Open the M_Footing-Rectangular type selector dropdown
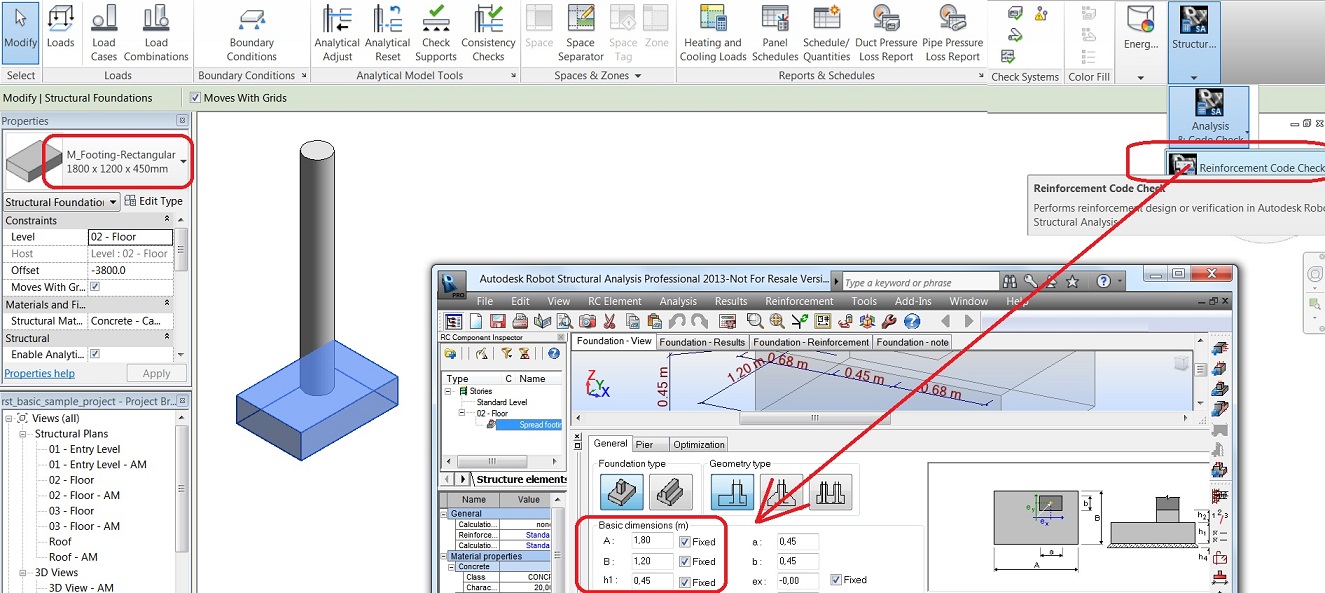Screen dimensions: 1325x593 tap(181, 161)
